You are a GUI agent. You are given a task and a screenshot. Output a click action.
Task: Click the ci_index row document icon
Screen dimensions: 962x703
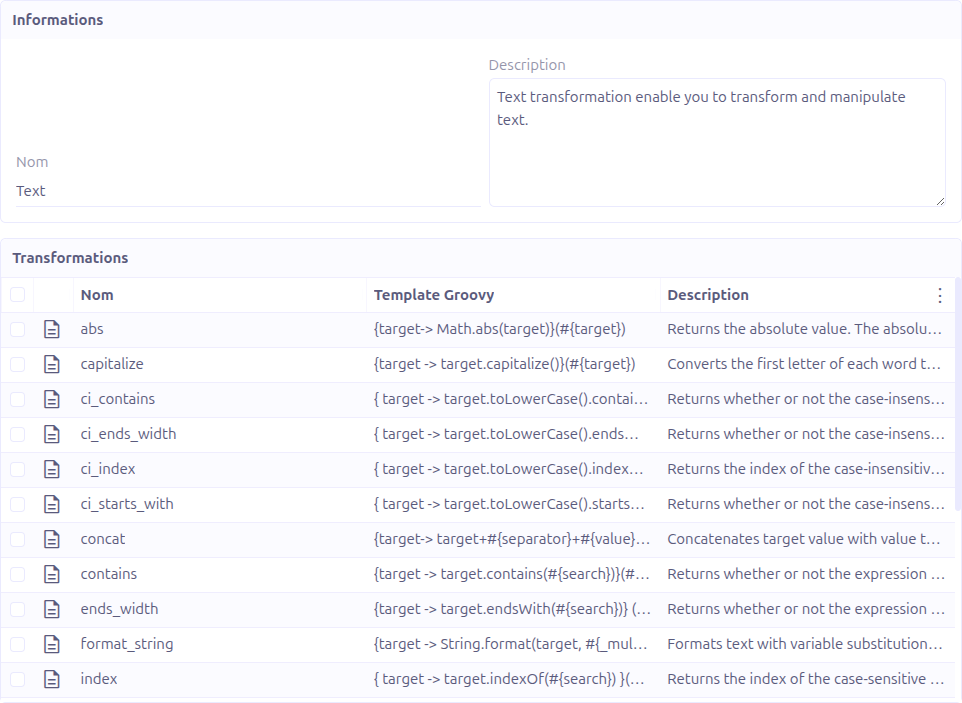pos(52,469)
